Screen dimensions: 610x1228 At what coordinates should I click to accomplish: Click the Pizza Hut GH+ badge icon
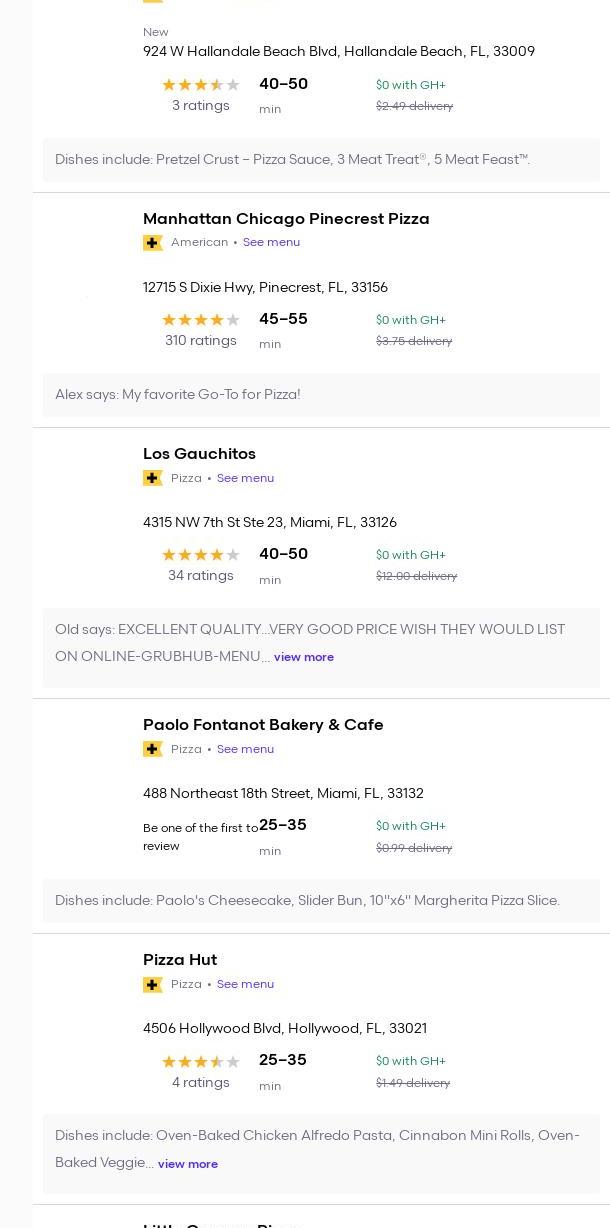153,984
